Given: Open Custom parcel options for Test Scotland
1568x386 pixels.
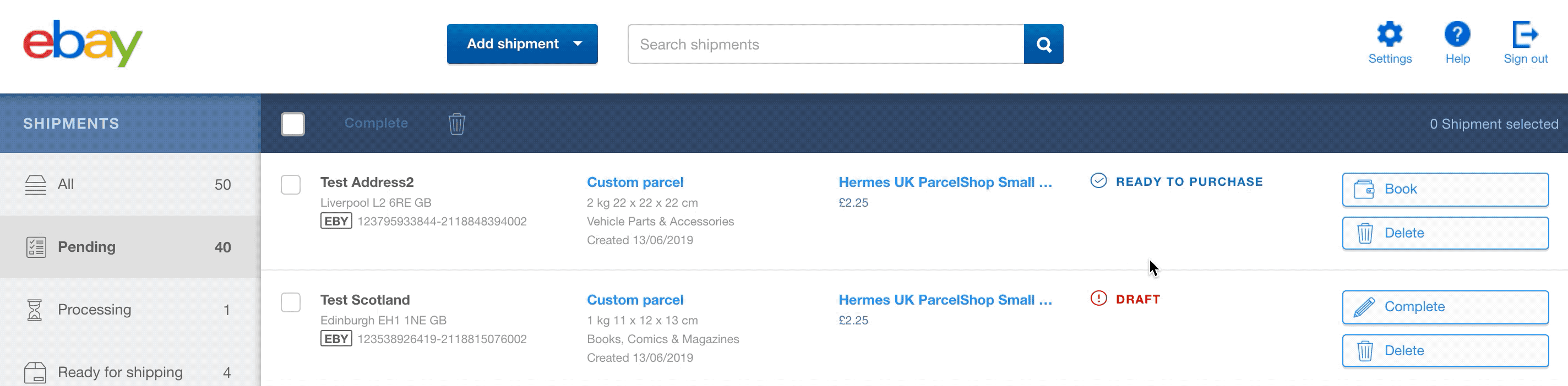Looking at the screenshot, I should (635, 300).
